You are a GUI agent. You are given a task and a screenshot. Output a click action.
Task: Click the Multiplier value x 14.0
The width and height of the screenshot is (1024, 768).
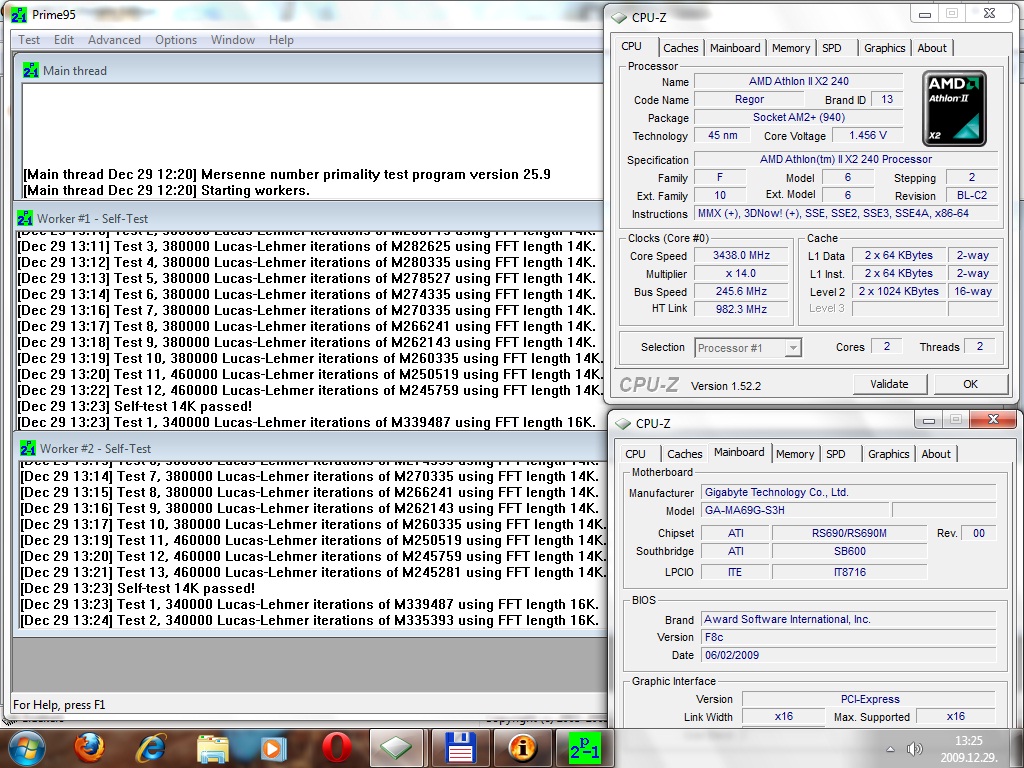click(741, 274)
